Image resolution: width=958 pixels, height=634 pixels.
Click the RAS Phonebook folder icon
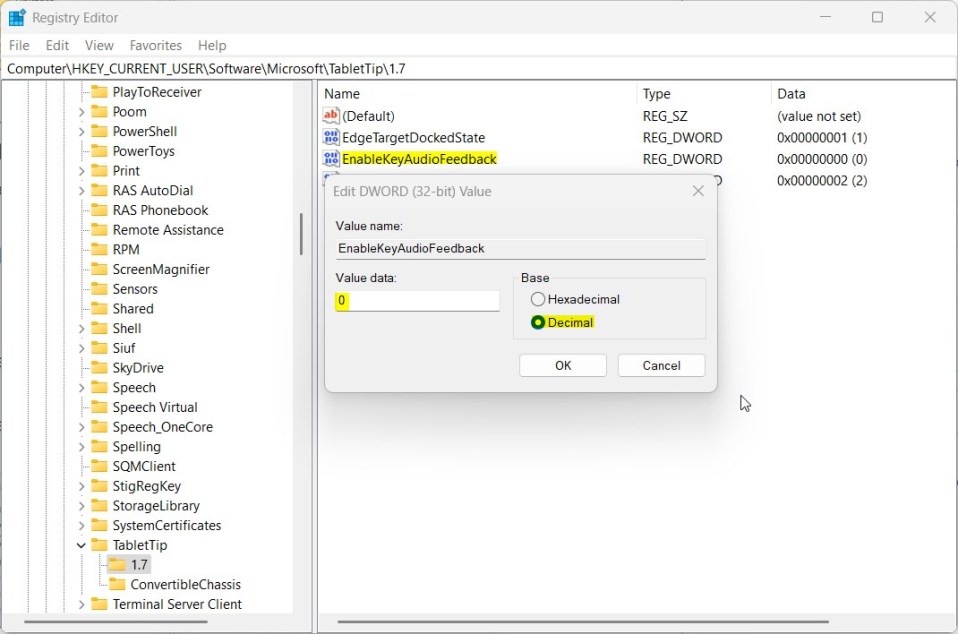tap(98, 210)
